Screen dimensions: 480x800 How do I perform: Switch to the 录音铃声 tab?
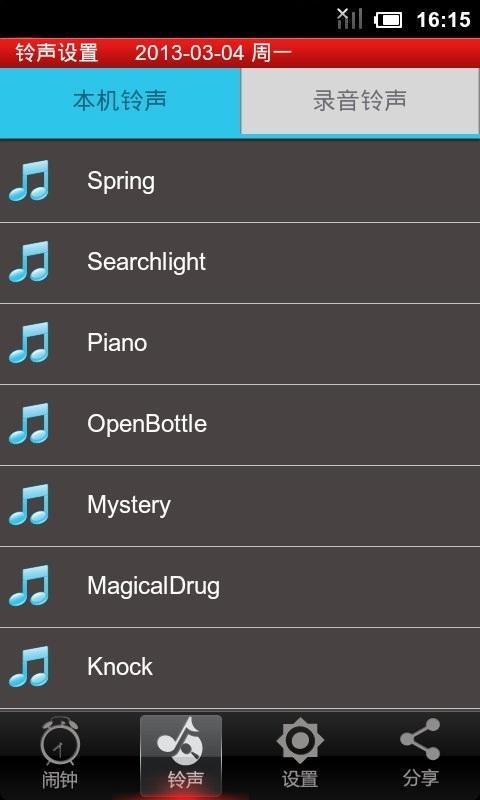[x=360, y=101]
